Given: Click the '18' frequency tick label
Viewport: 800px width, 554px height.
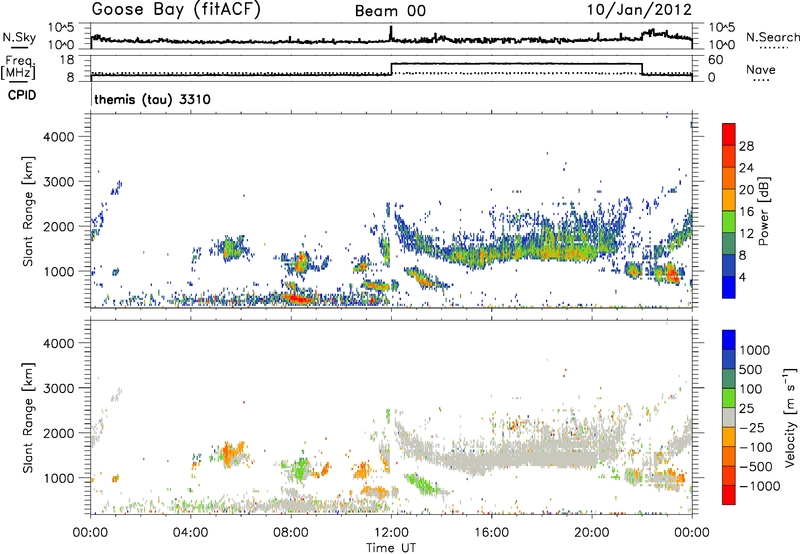Looking at the screenshot, I should pyautogui.click(x=67, y=60).
